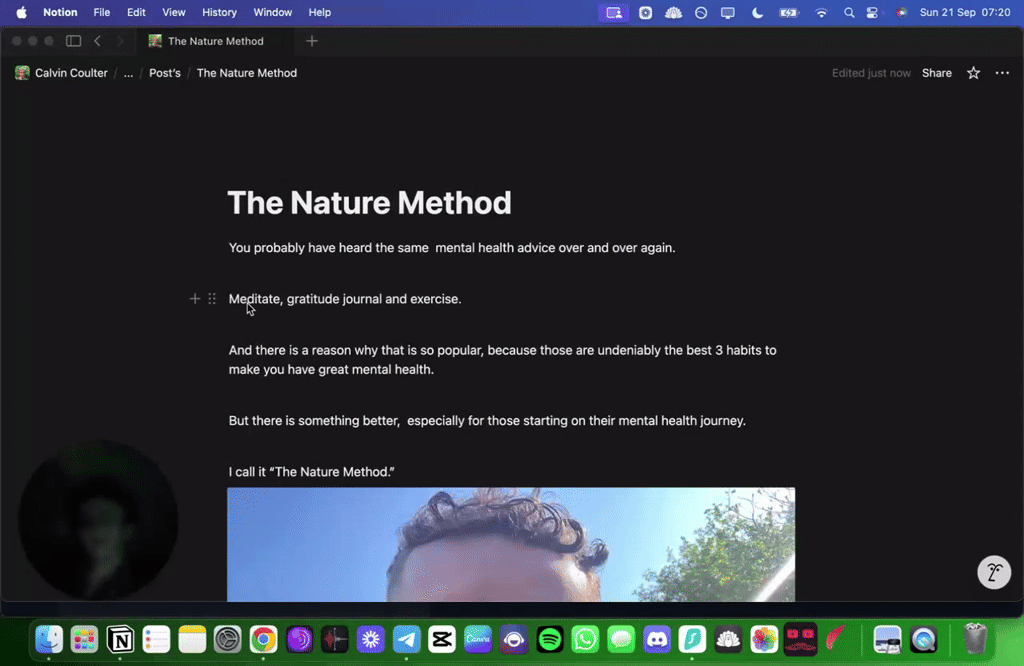Click the Calvin Coulter workspace avatar icon
Image resolution: width=1024 pixels, height=666 pixels.
click(x=22, y=73)
